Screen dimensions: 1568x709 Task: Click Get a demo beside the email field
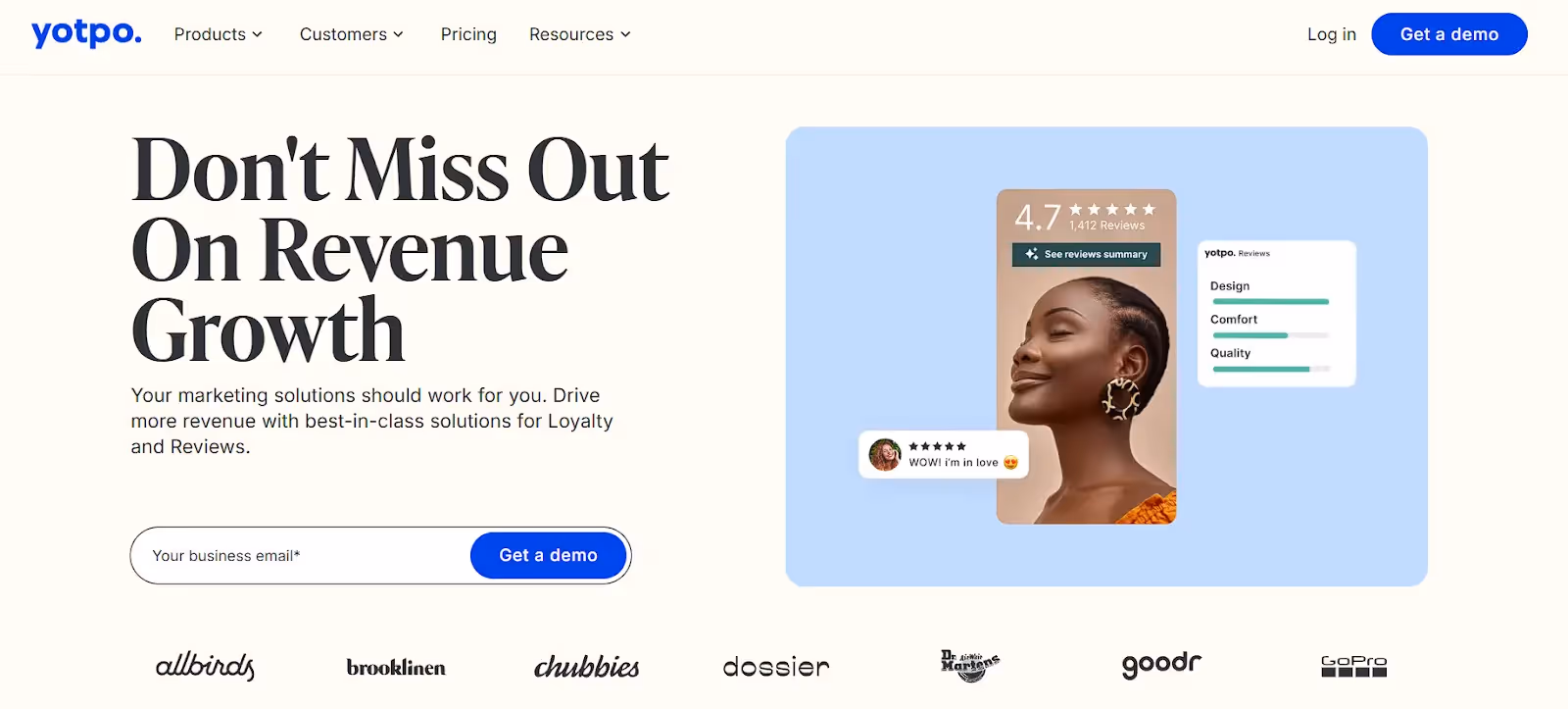[548, 555]
